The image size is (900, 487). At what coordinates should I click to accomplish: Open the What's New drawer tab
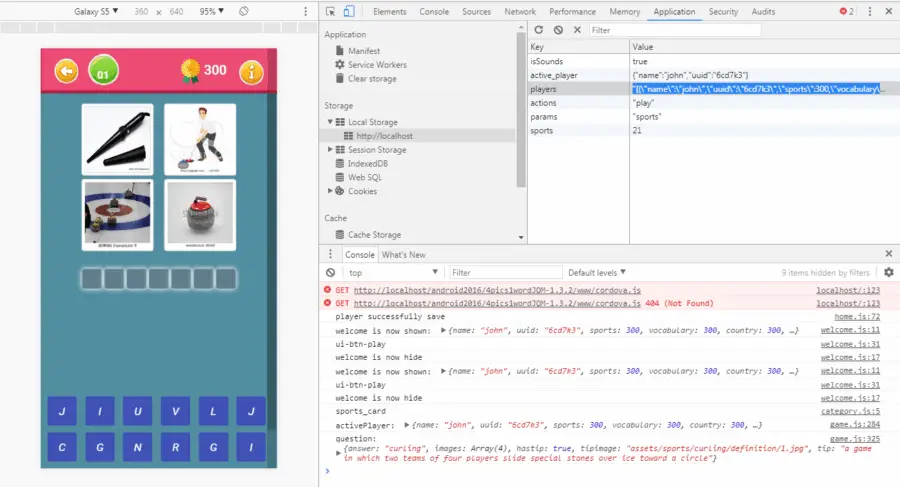403,254
